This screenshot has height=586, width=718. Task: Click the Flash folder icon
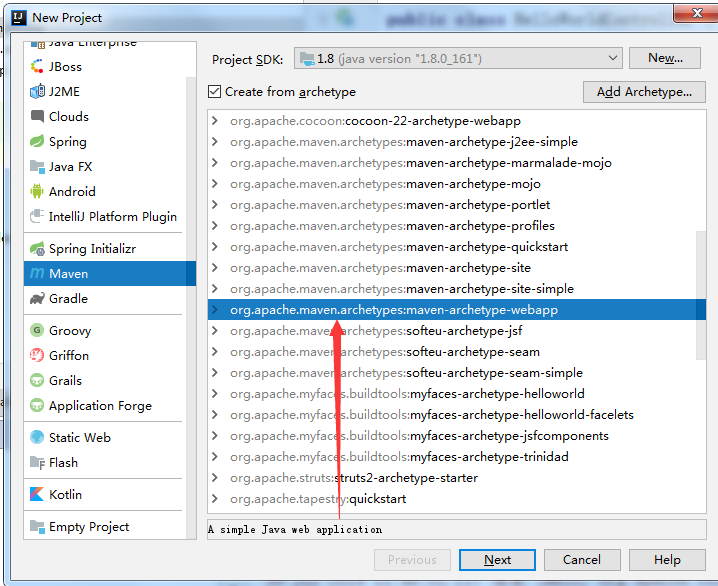pos(37,462)
